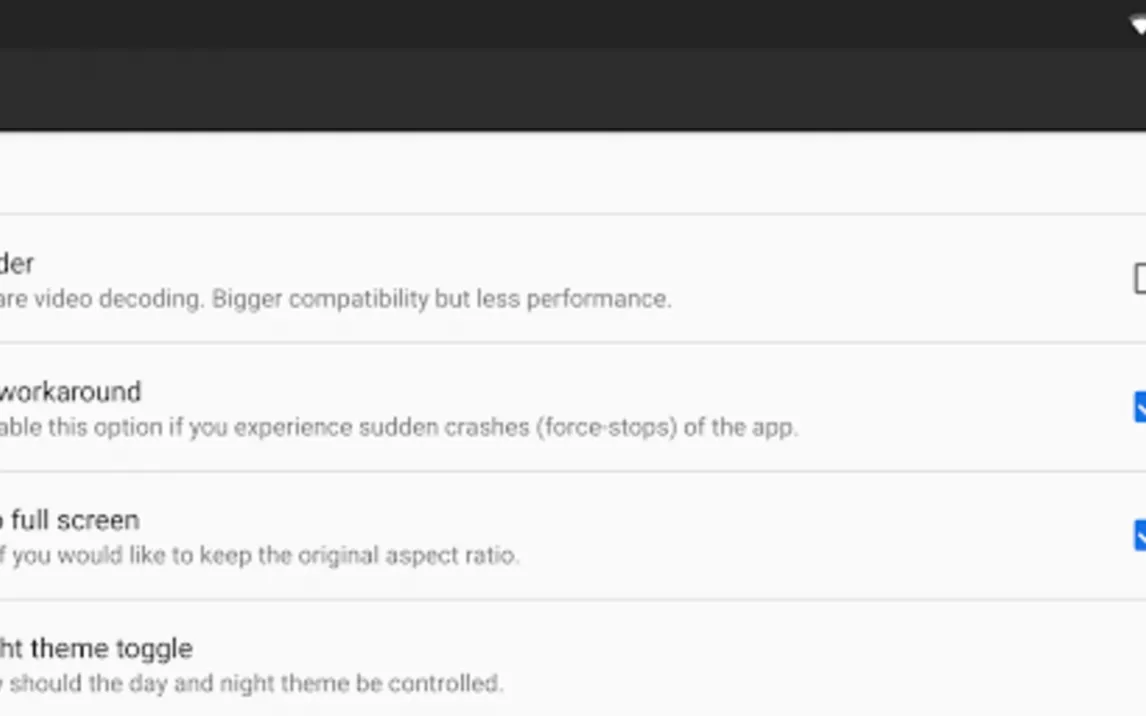
Task: Tap the 'sudden crashes (force-stops)' description text
Action: (400, 427)
